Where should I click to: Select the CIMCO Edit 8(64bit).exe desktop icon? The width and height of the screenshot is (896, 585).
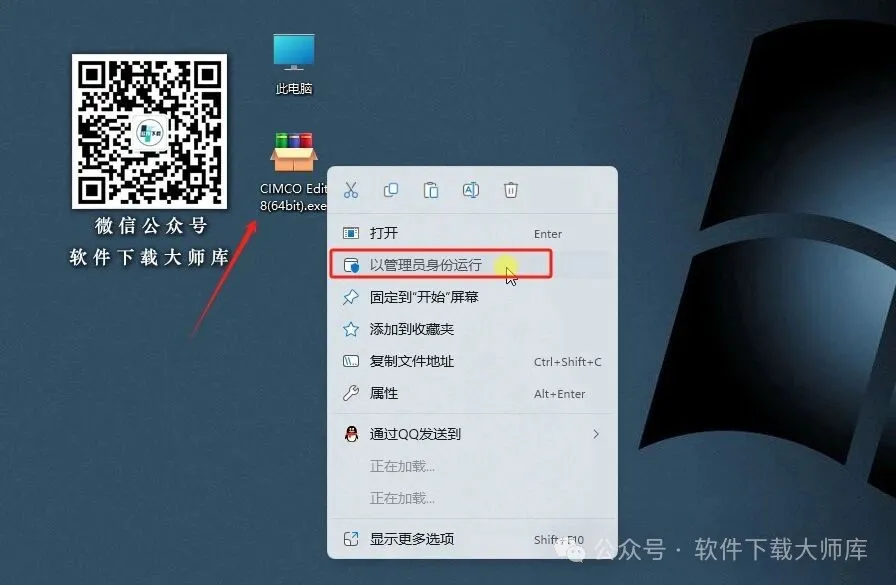pos(293,173)
